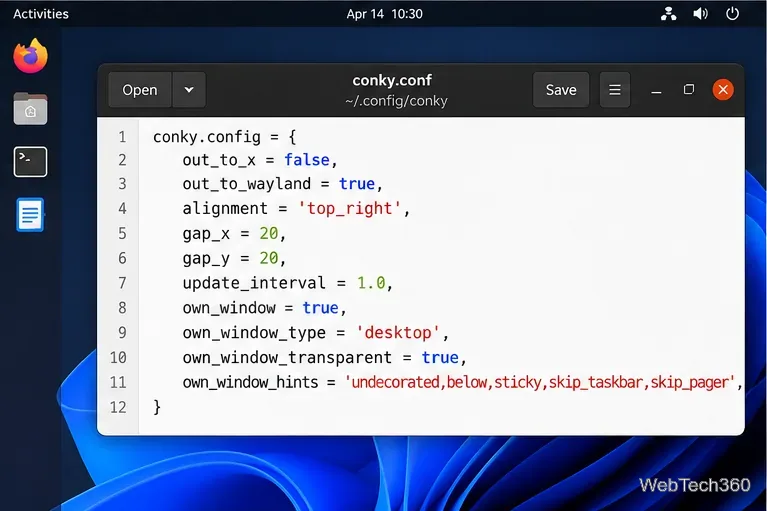Open Terminal from the dock
The height and width of the screenshot is (511, 767).
30,161
